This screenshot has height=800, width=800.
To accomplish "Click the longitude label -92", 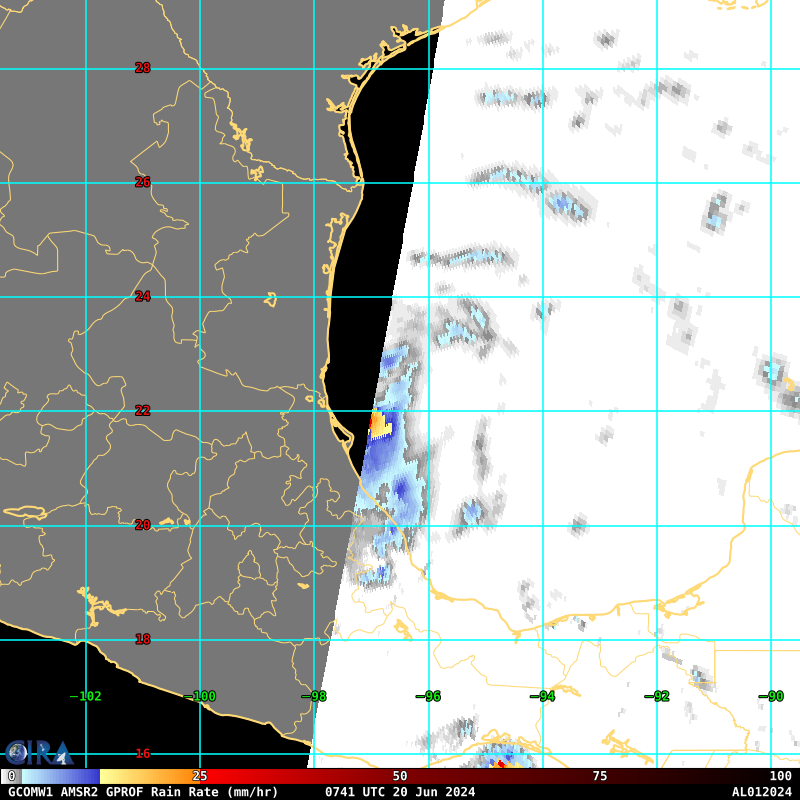I will click(657, 696).
